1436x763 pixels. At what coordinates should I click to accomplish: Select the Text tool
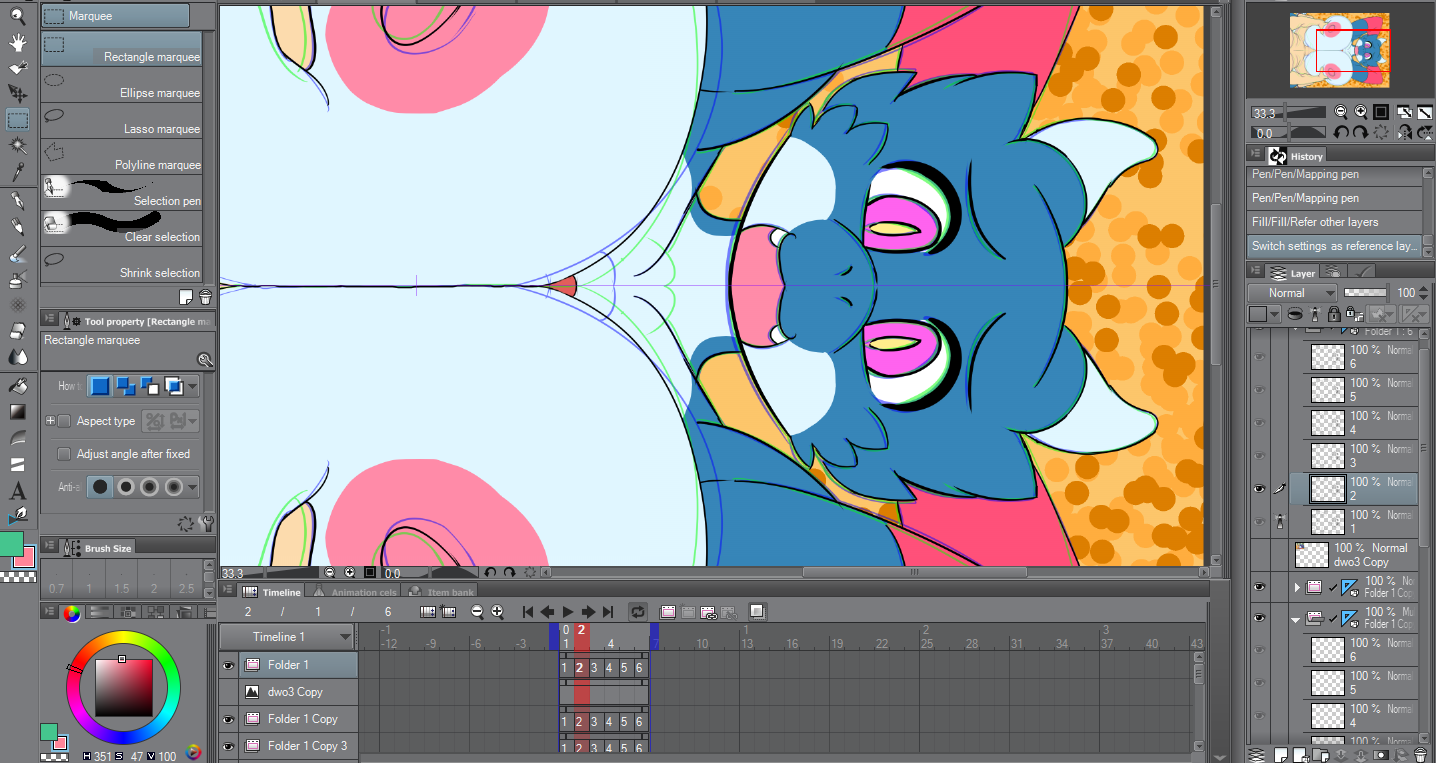17,490
